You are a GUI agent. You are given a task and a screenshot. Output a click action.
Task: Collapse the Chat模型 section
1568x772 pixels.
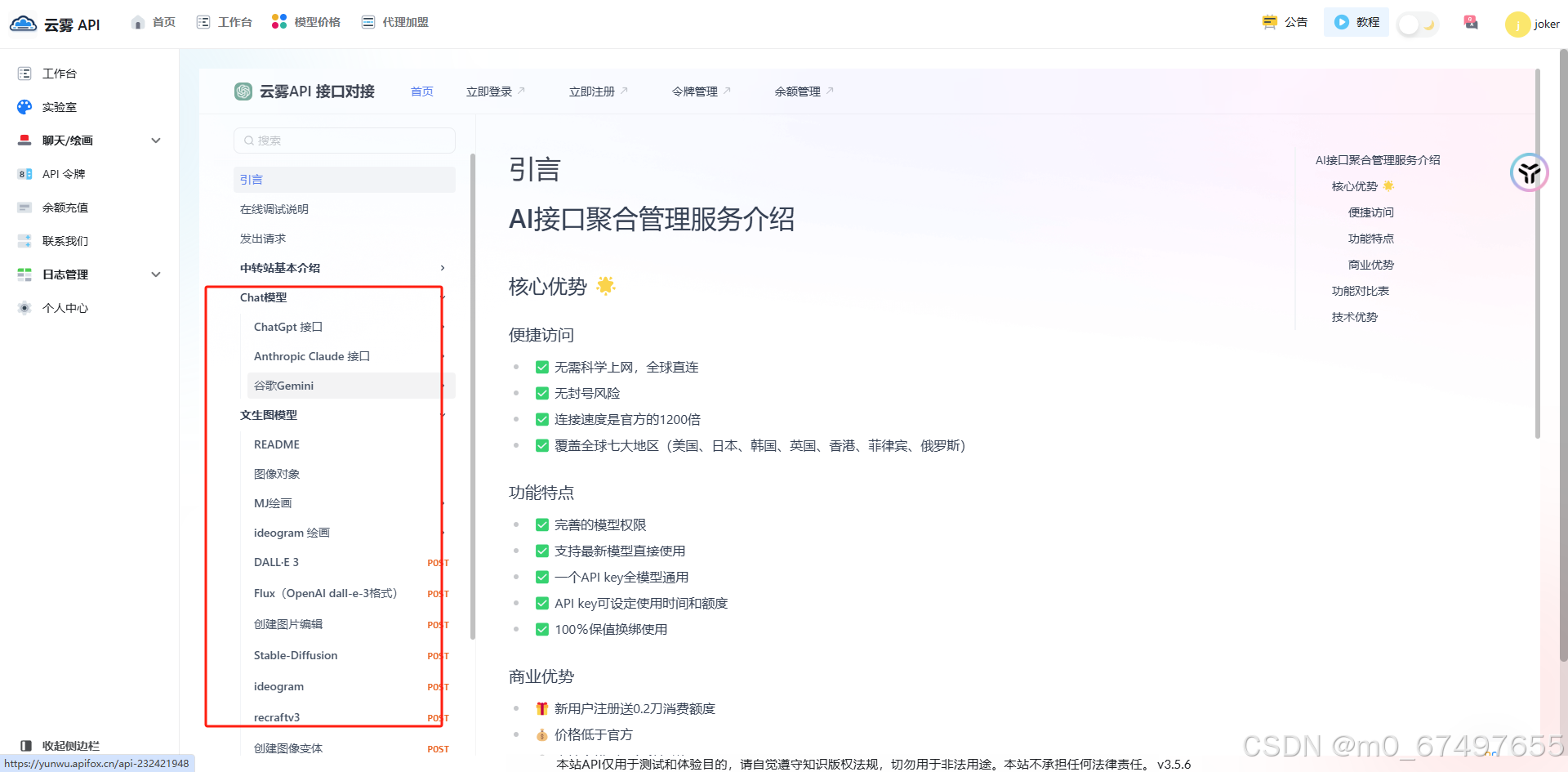443,297
